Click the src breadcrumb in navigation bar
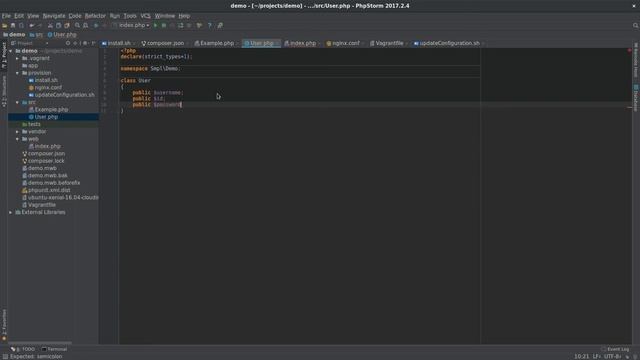The height and width of the screenshot is (360, 640). click(36, 35)
